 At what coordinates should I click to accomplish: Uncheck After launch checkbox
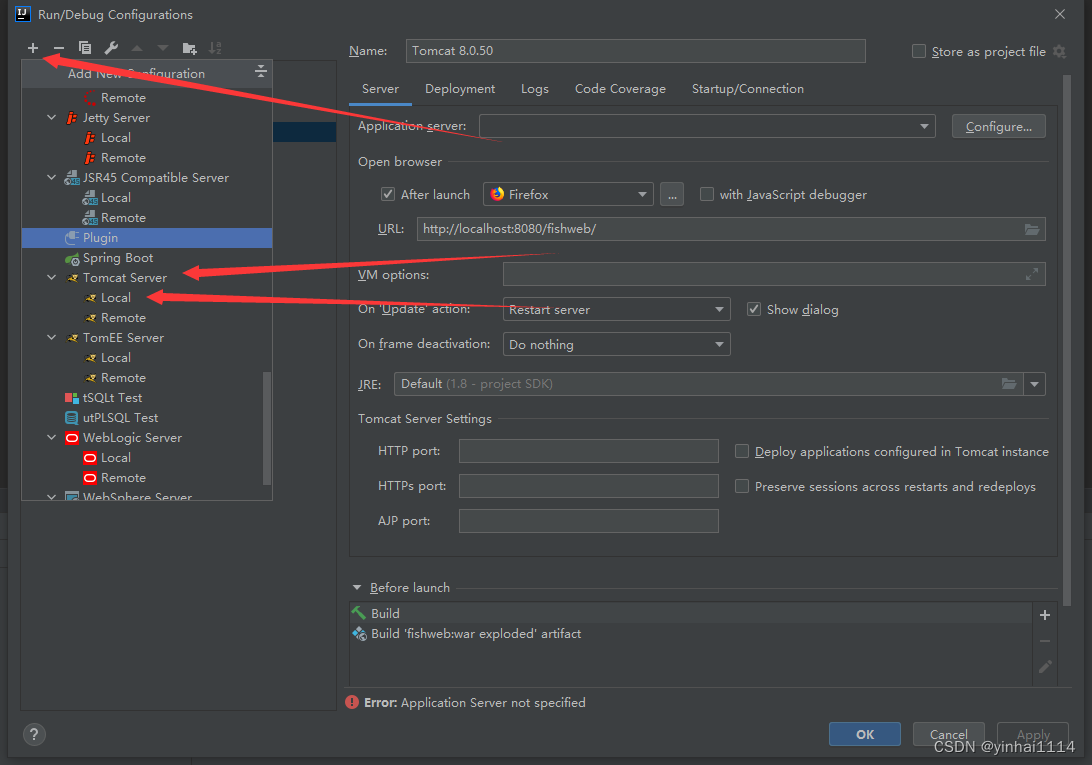click(388, 194)
